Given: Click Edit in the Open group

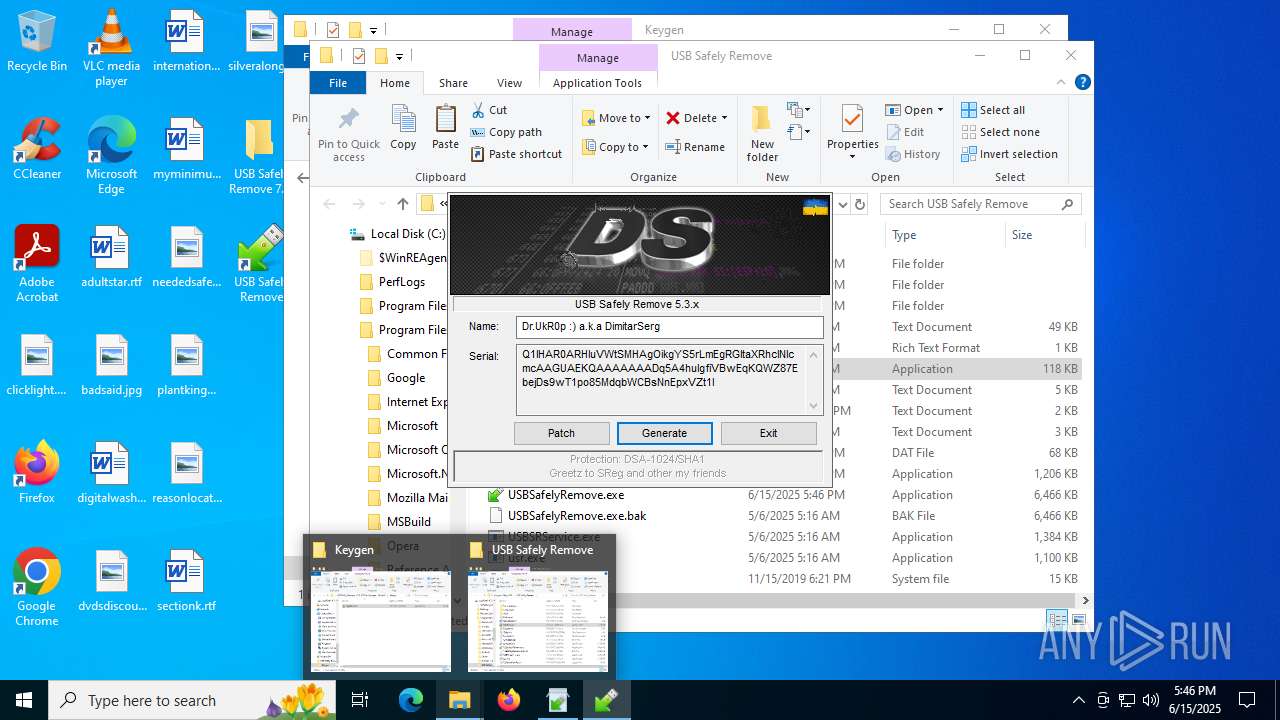Looking at the screenshot, I should click(906, 132).
